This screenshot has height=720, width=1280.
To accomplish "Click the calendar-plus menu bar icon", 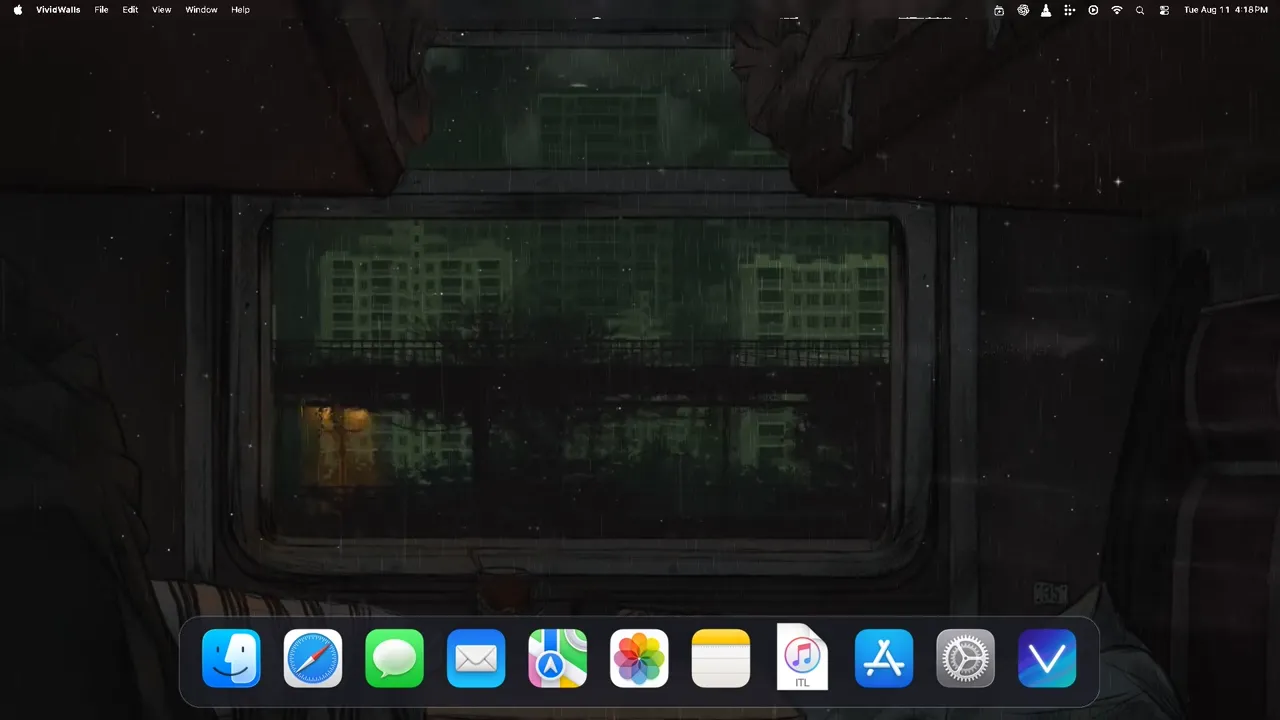I will 999,10.
